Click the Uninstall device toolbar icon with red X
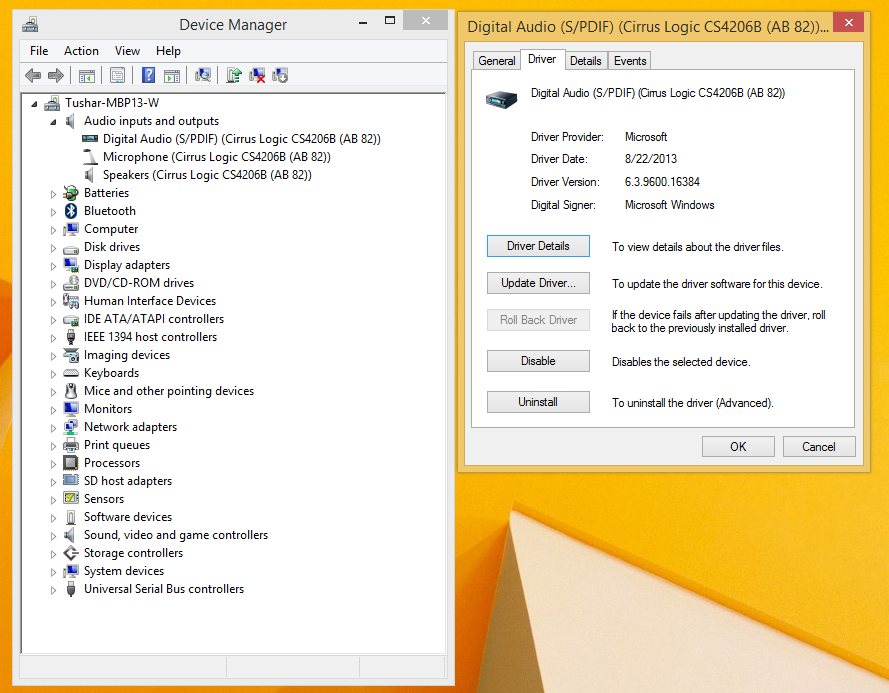 257,75
